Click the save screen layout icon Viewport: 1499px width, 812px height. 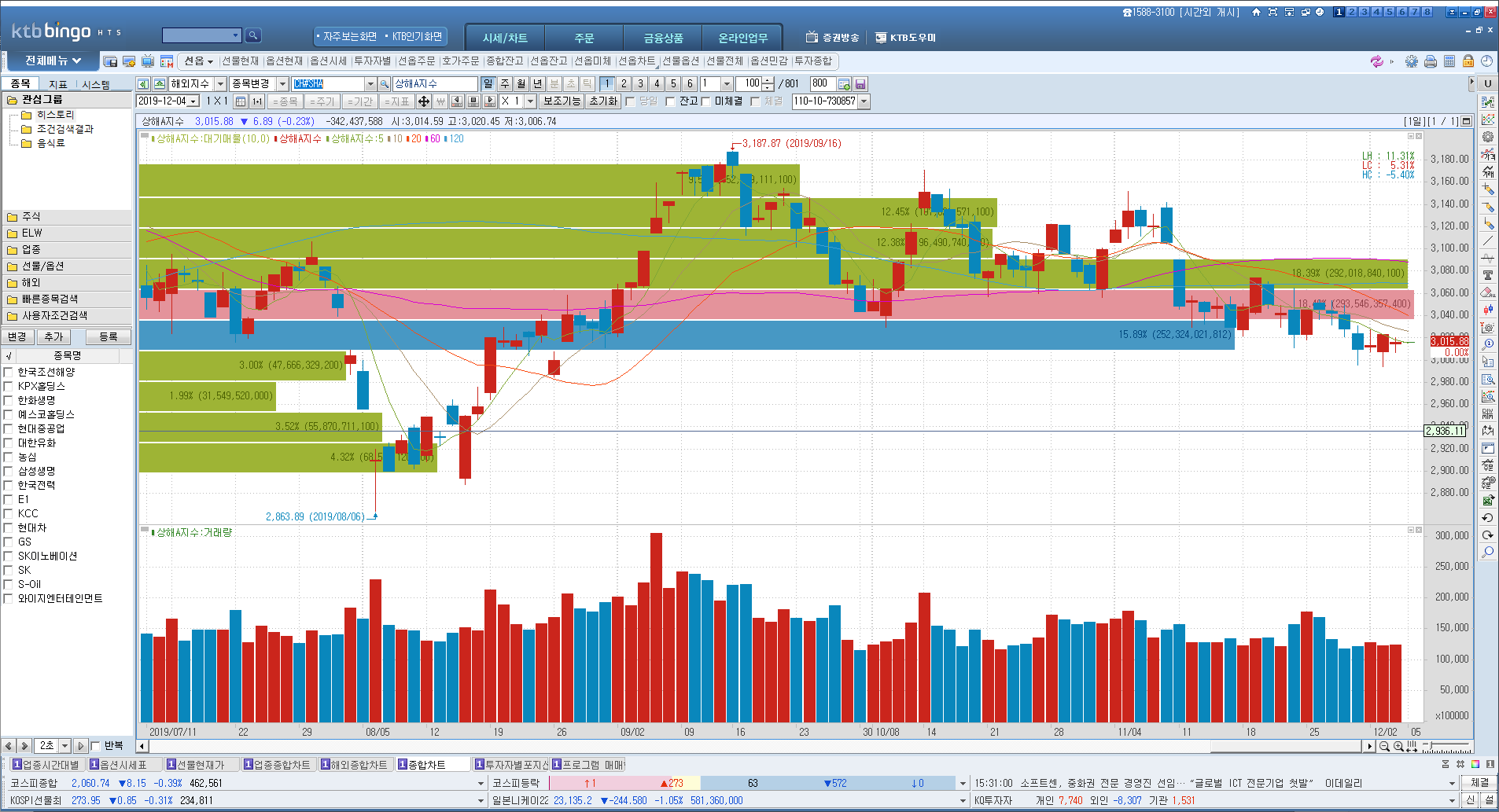pyautogui.click(x=110, y=61)
